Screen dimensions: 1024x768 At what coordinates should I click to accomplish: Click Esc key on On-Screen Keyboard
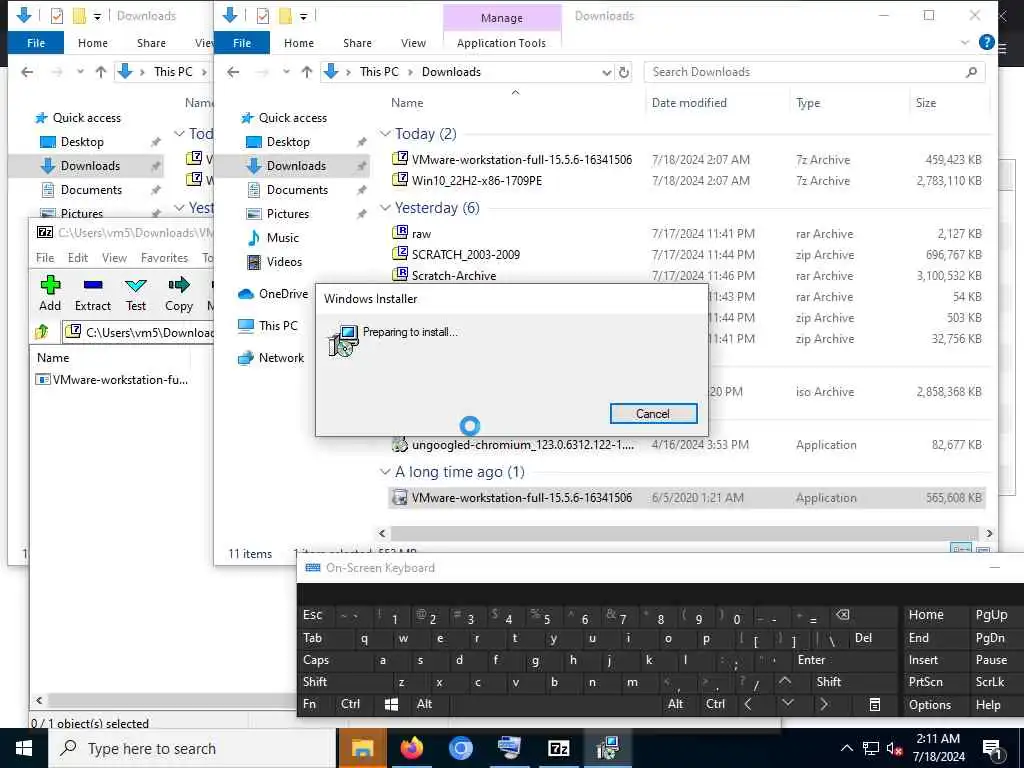coord(315,615)
